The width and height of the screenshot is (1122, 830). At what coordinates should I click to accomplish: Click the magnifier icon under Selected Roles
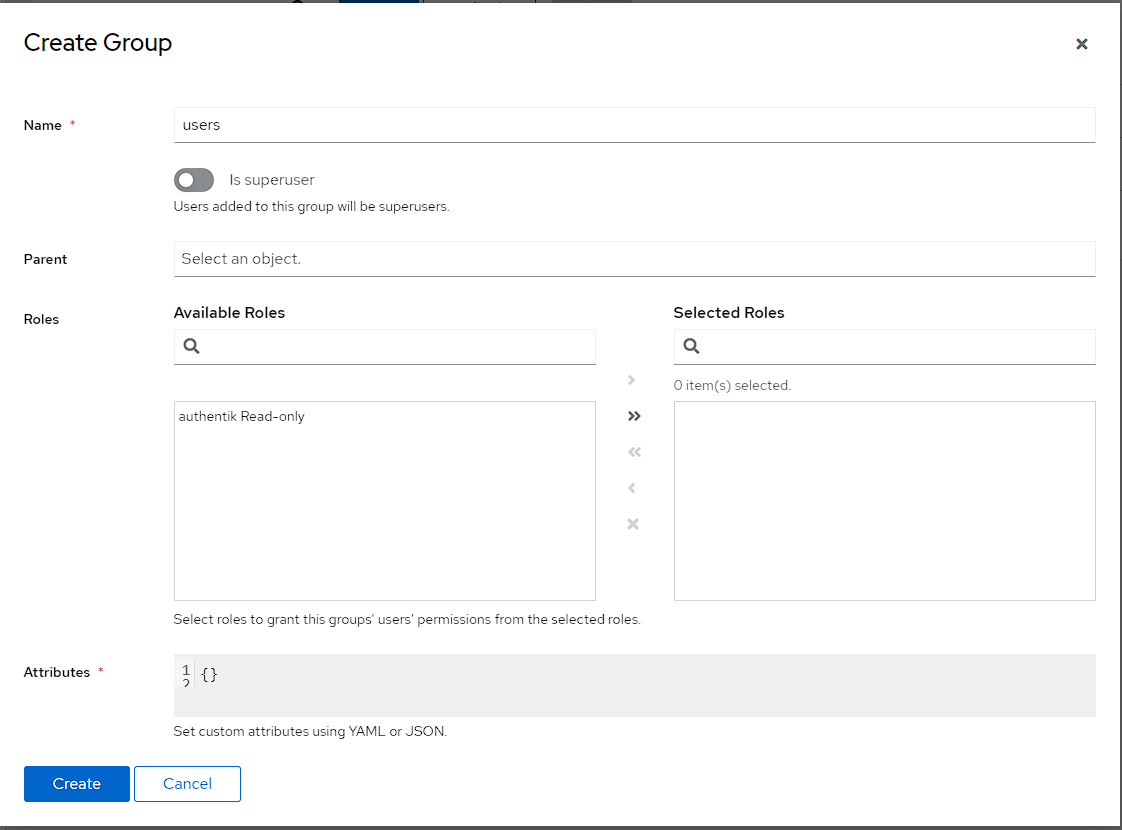point(692,347)
